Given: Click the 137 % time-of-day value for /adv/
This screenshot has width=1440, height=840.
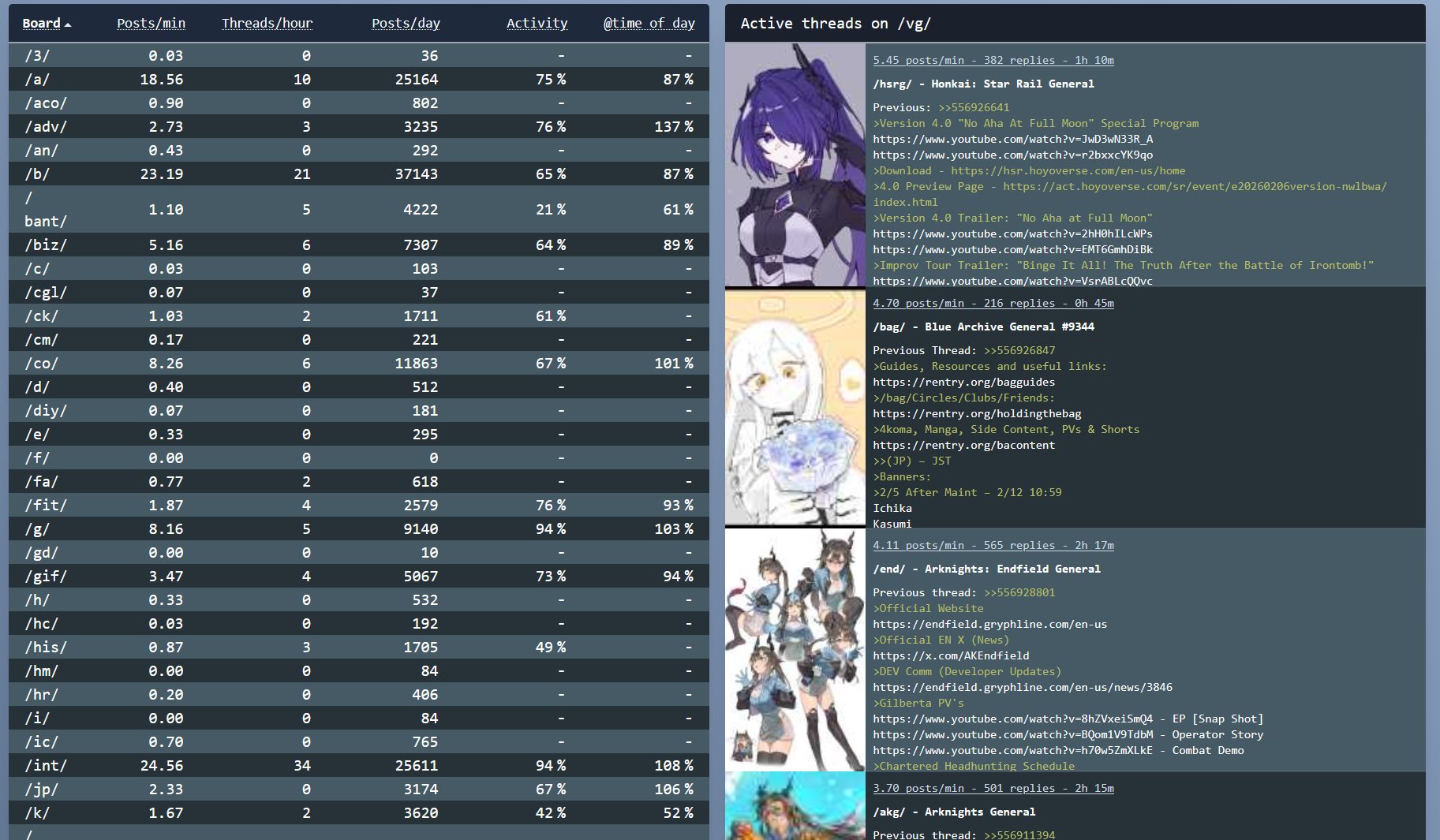Looking at the screenshot, I should pos(674,126).
